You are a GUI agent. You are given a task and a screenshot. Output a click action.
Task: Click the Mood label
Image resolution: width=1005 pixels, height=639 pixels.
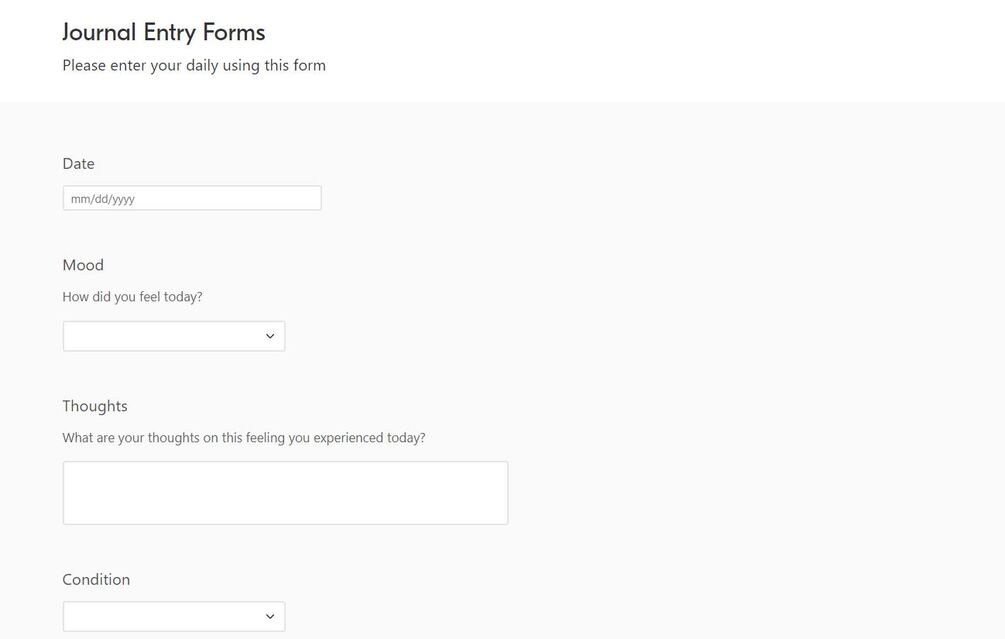point(83,265)
